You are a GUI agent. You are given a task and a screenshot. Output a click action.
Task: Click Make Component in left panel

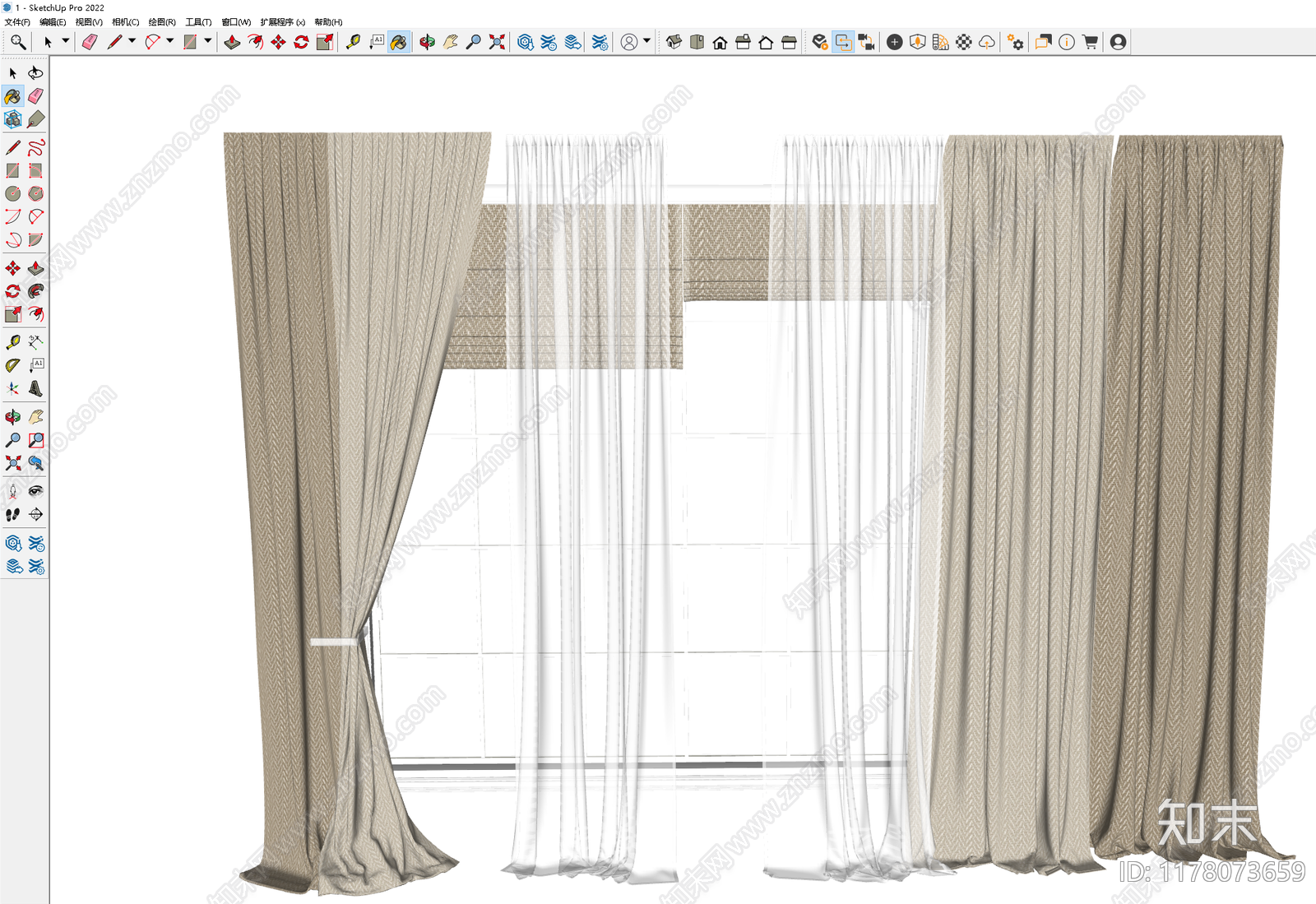click(x=13, y=119)
